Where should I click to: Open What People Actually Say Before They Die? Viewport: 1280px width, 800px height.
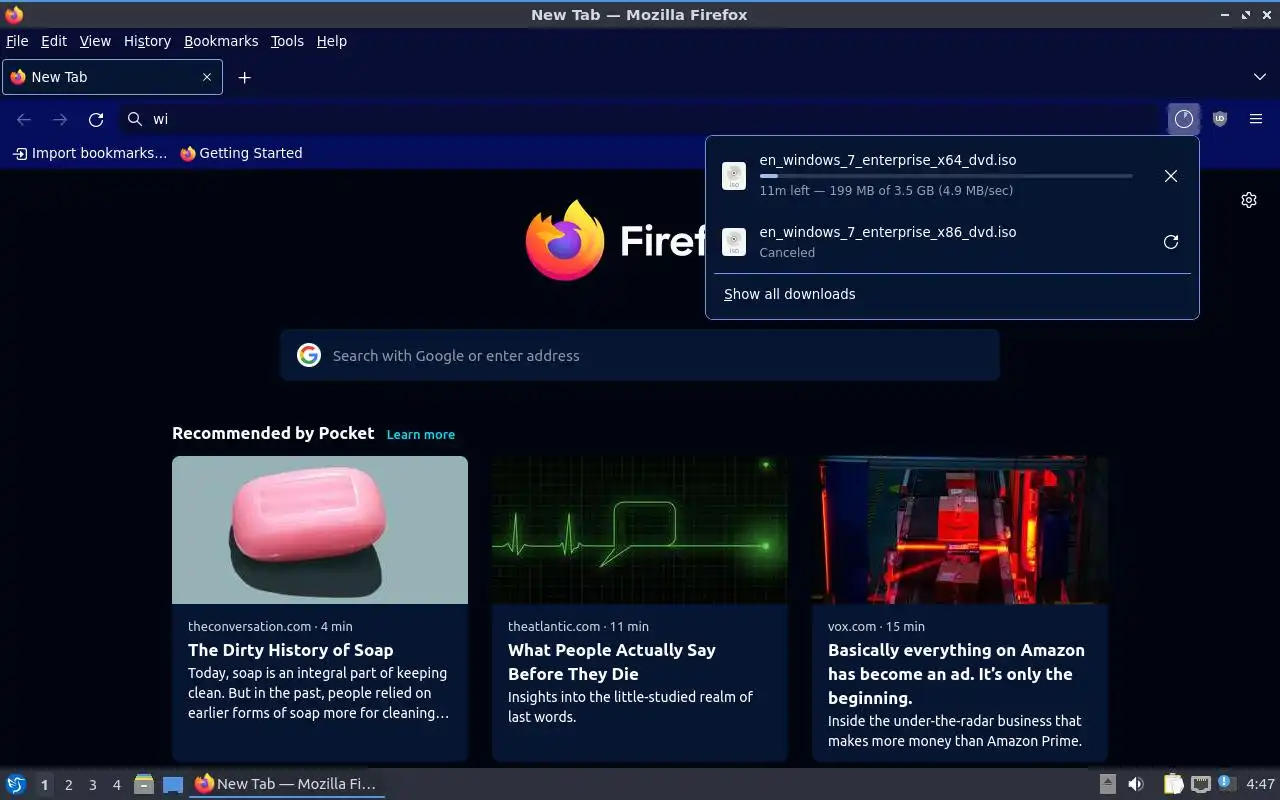click(612, 662)
